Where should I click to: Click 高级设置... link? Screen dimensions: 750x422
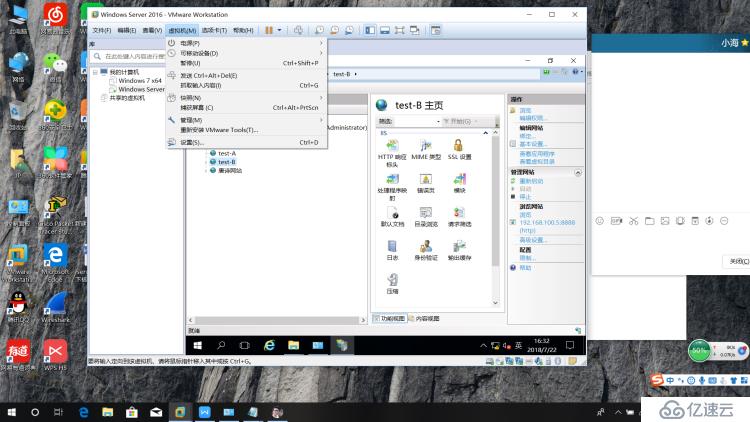[x=533, y=240]
